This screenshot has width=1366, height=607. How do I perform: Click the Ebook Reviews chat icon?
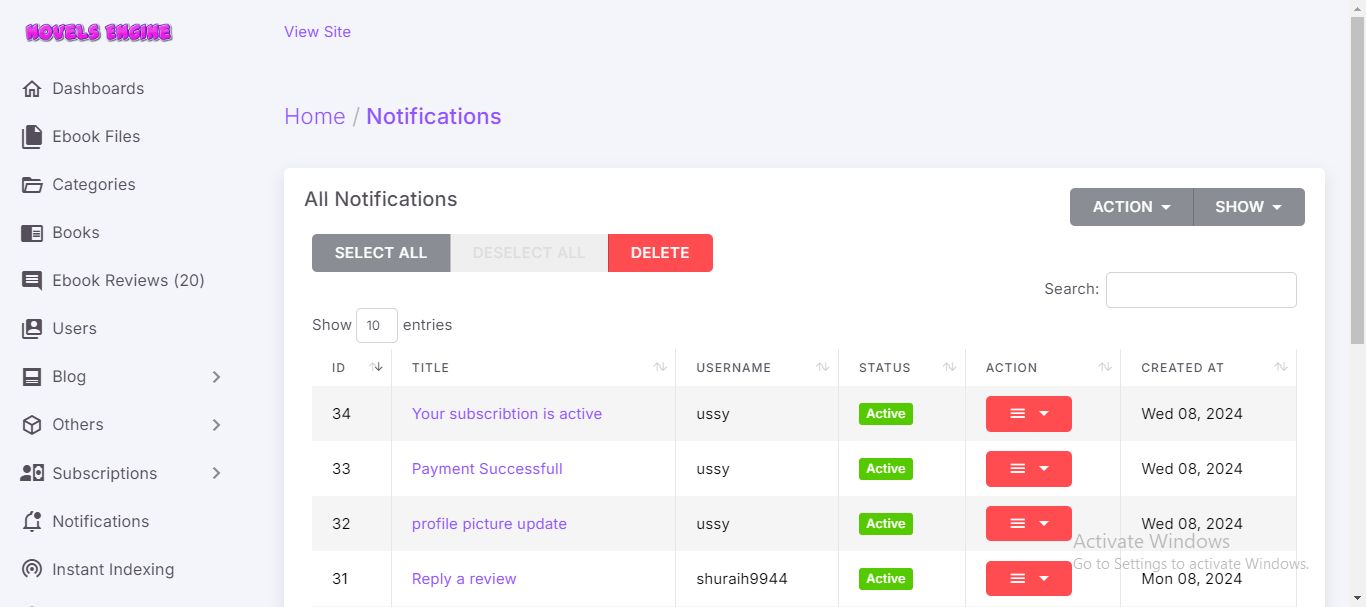click(32, 281)
